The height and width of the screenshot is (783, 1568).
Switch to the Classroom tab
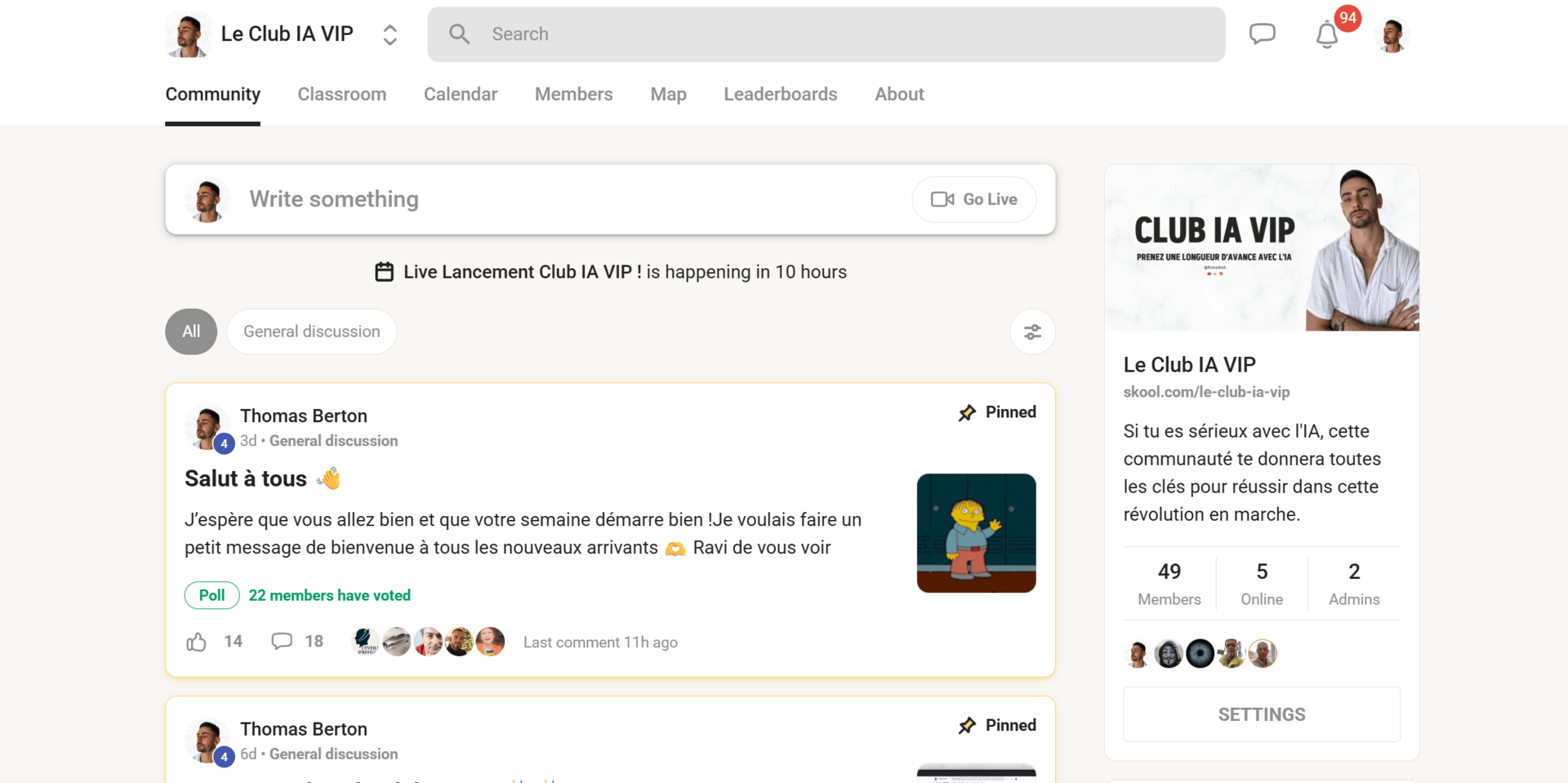click(342, 94)
